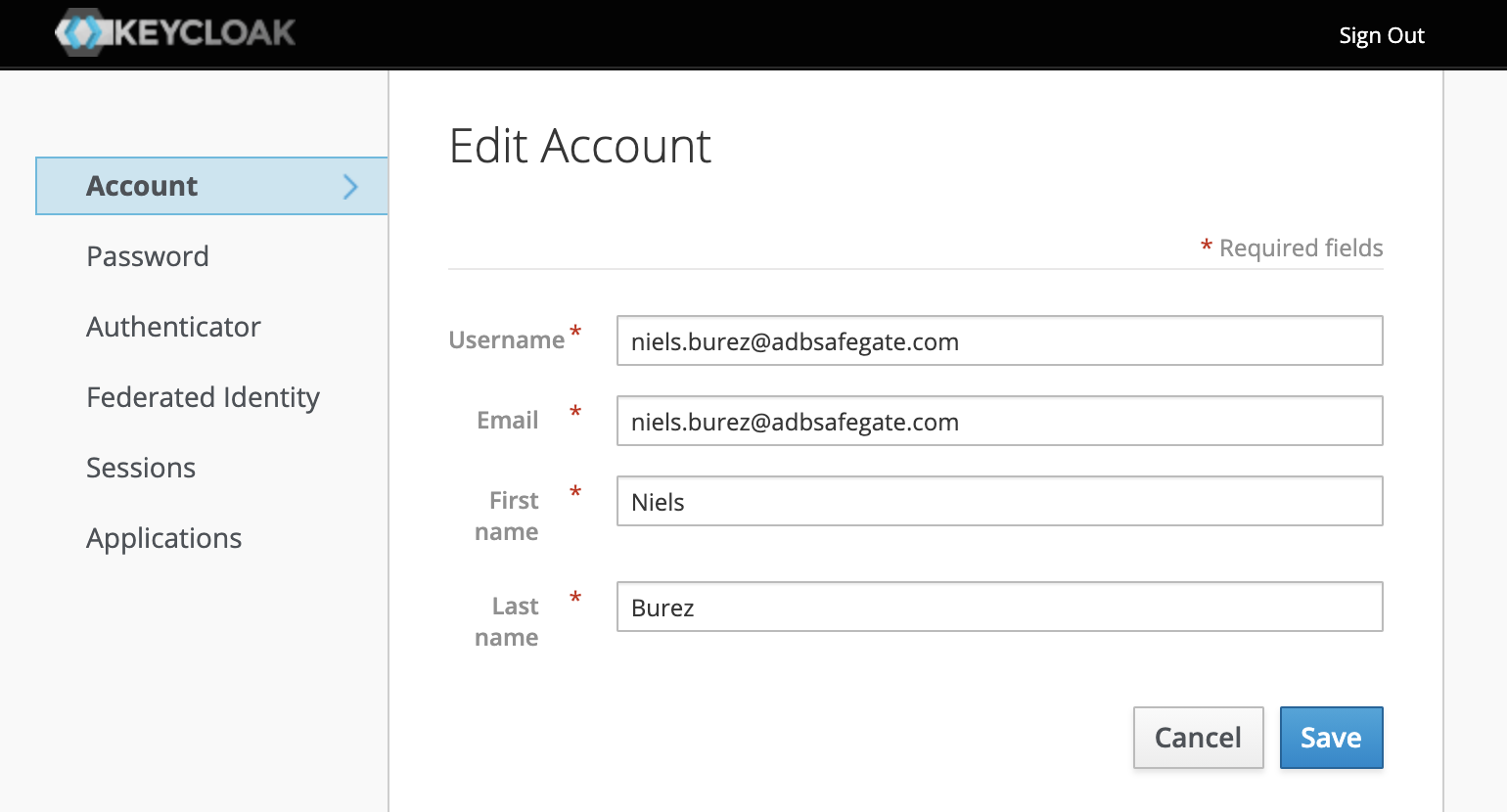
Task: Select the Last name field containing Burez
Action: (x=998, y=608)
